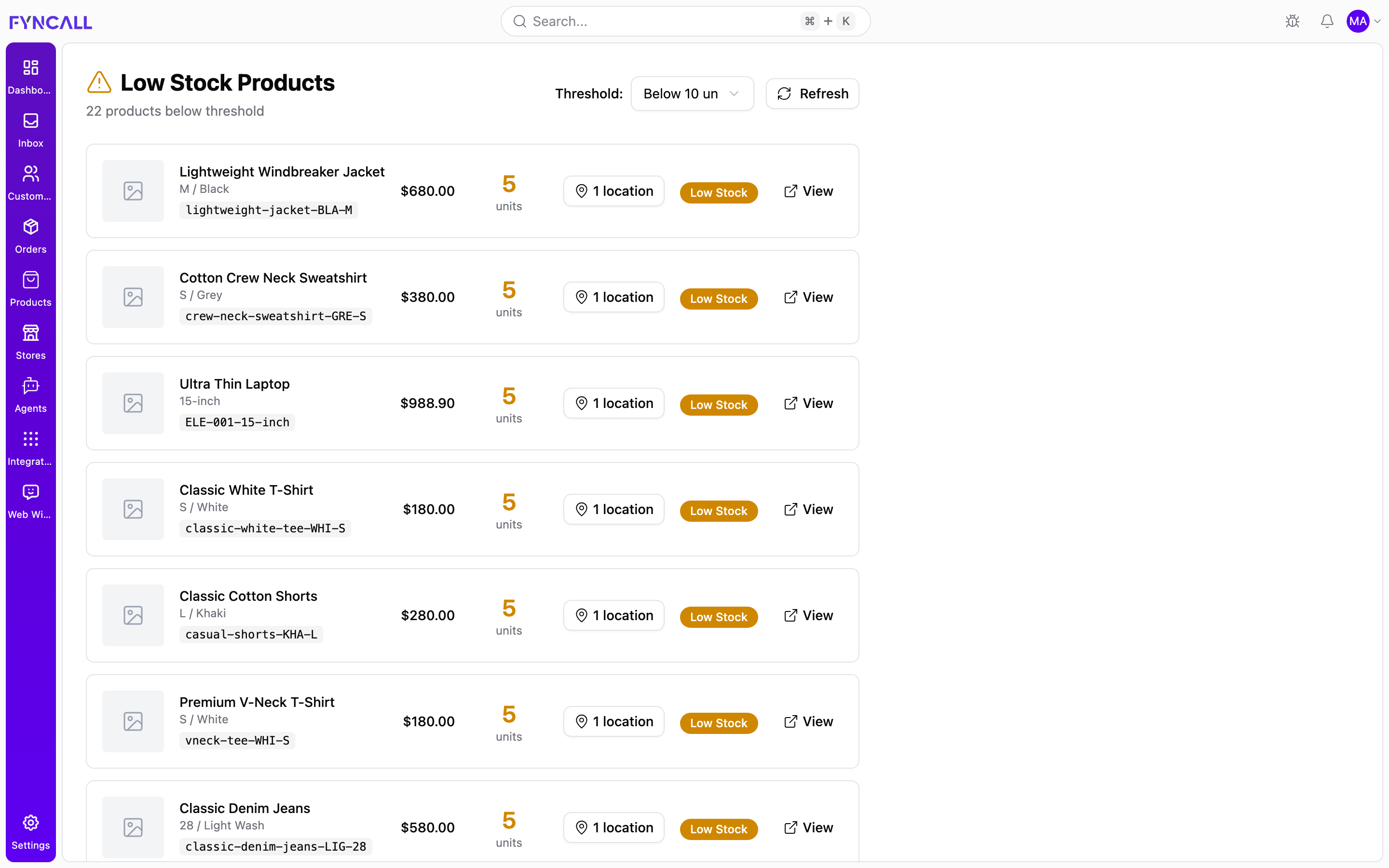Click SKU lightweight-jacket-BLA-M
The image size is (1389, 868).
click(269, 210)
